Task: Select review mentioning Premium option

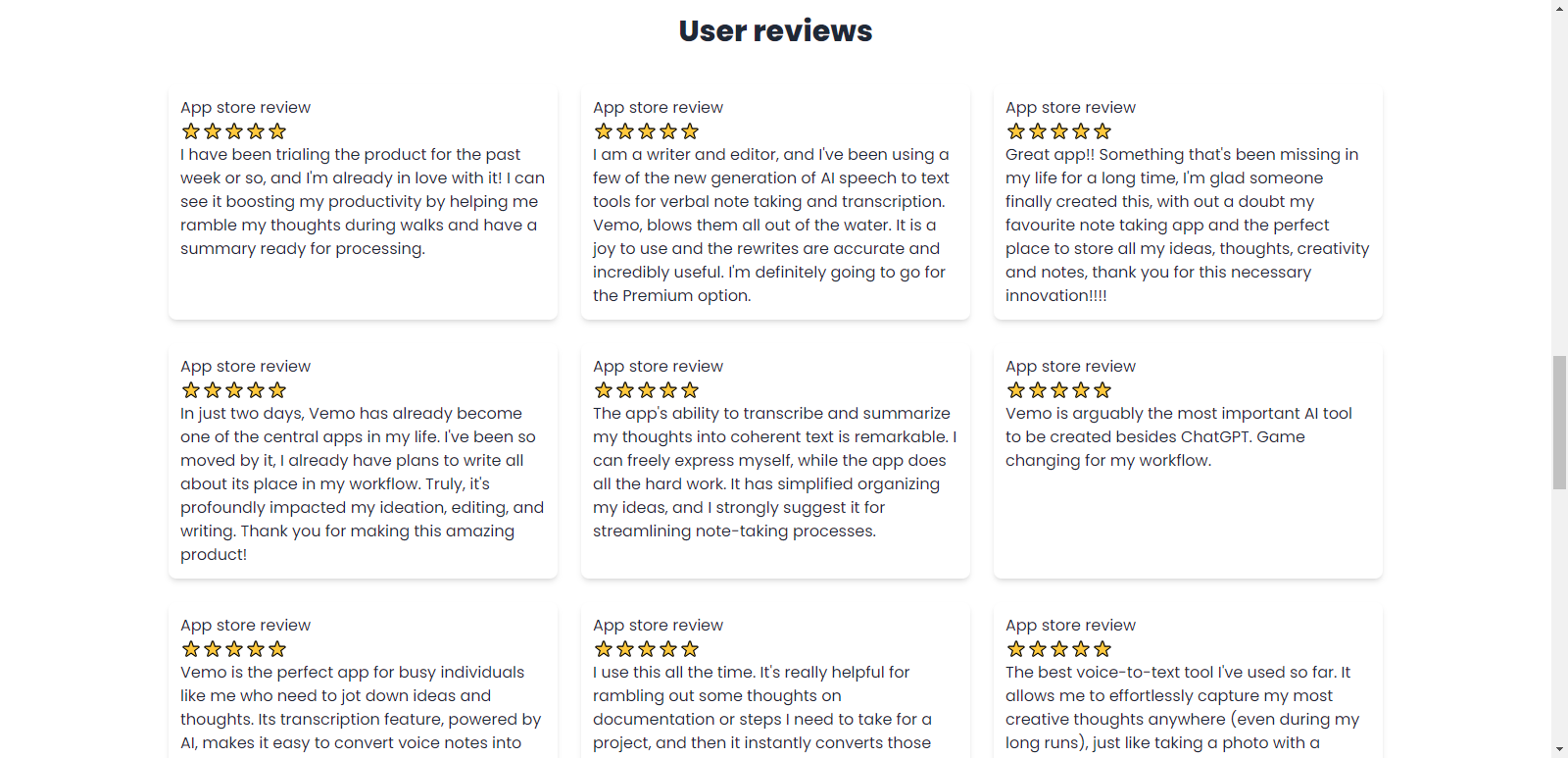Action: tap(775, 203)
